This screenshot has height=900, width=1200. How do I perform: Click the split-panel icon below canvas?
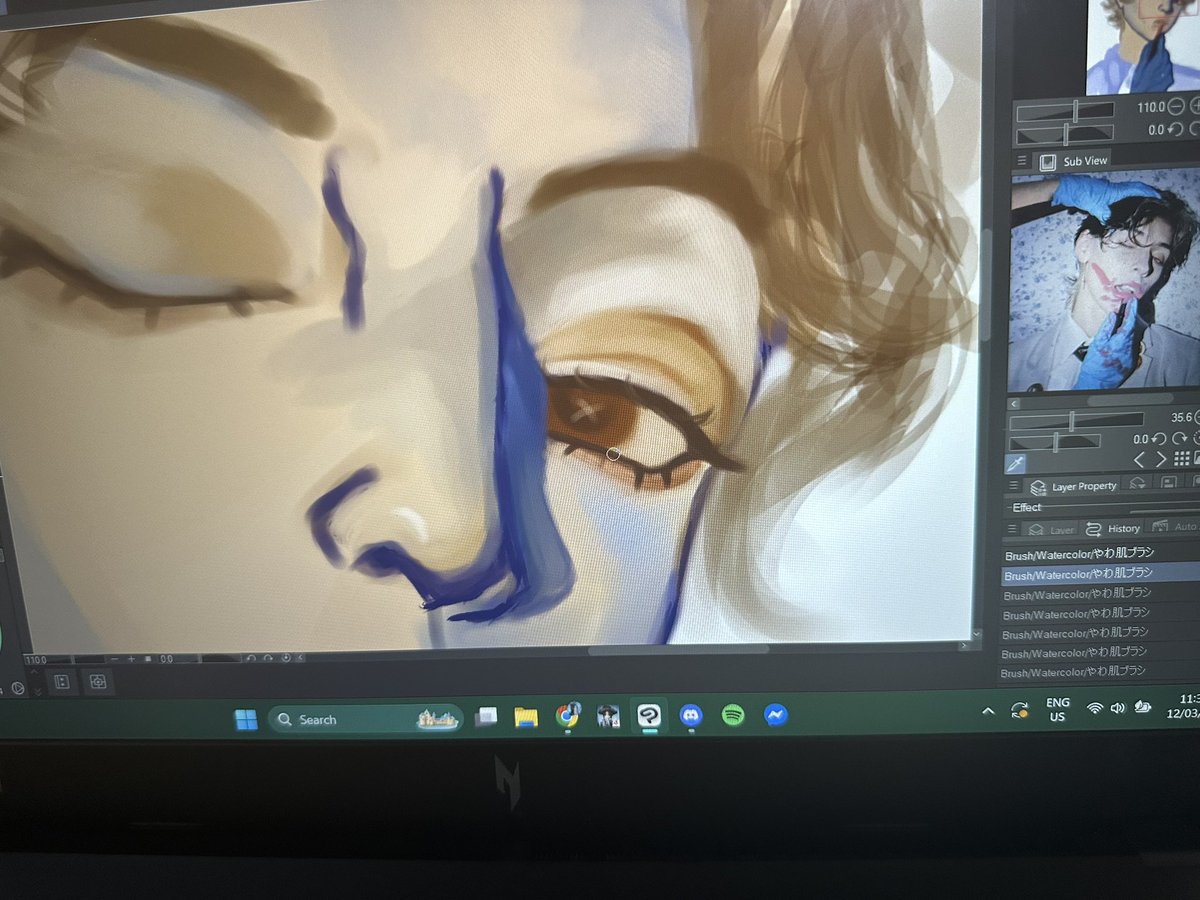[x=62, y=682]
